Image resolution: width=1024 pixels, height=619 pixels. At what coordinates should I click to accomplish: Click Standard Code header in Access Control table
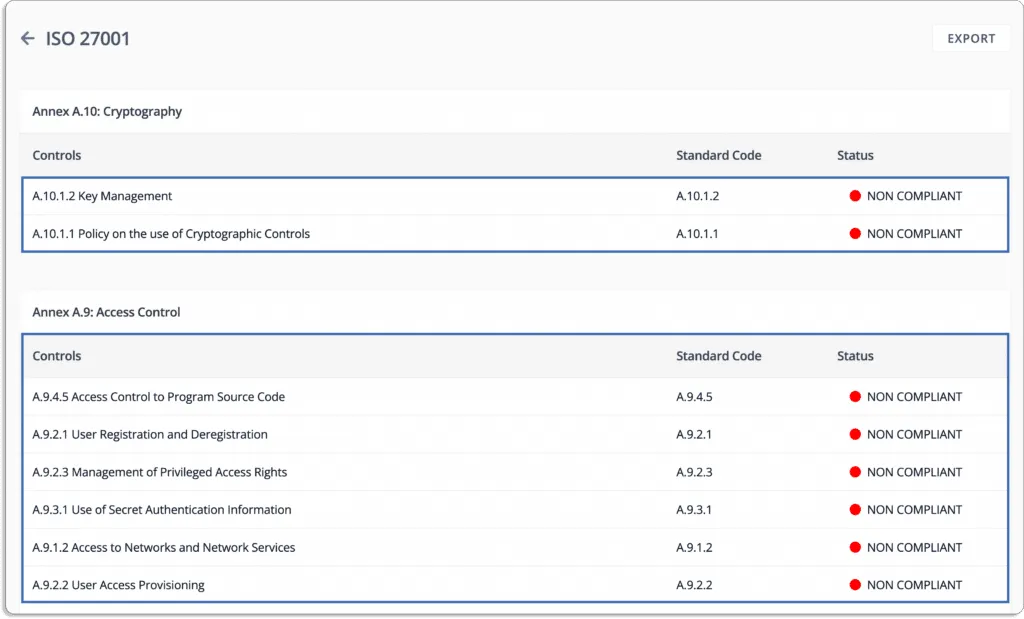coord(718,357)
